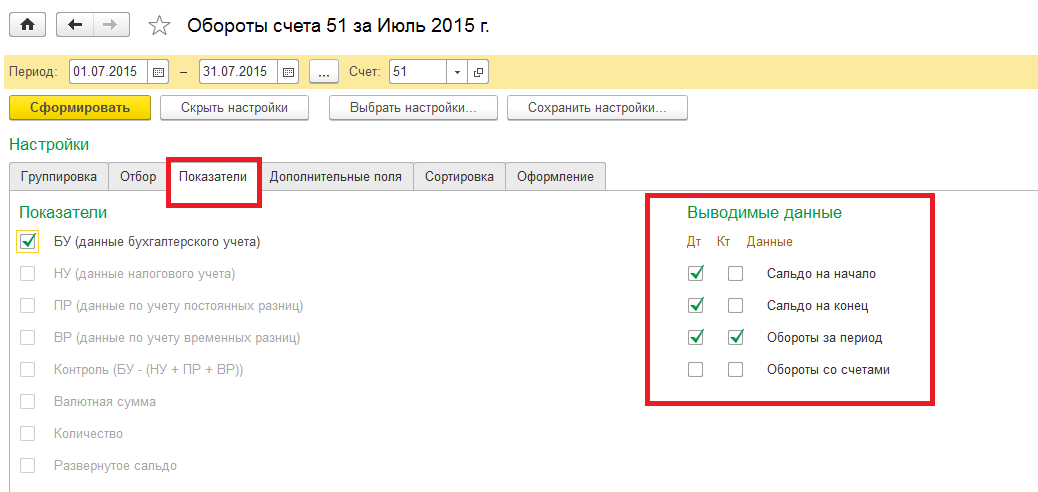Open account 51 with the open-form icon
The height and width of the screenshot is (492, 1038).
478,72
